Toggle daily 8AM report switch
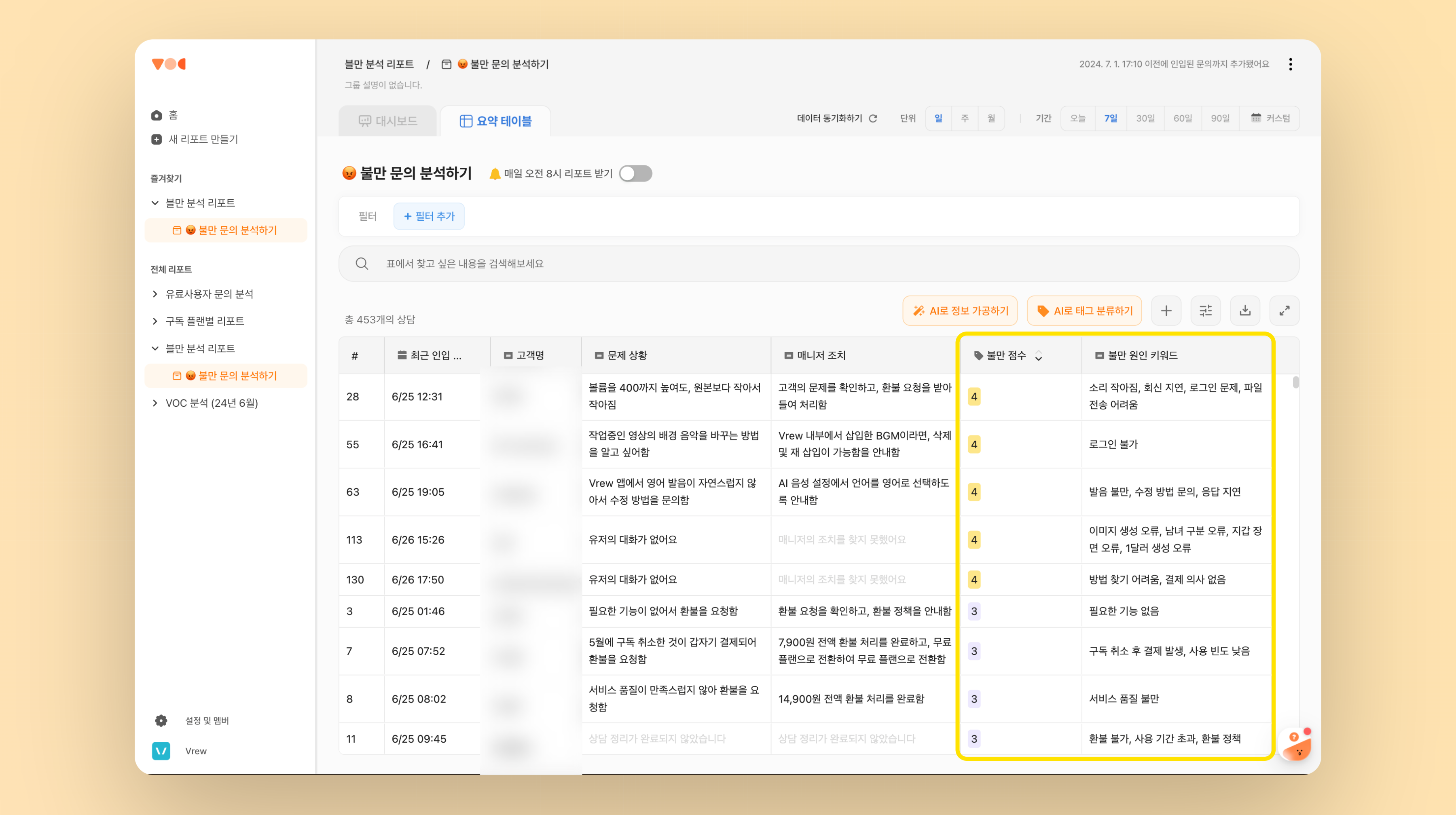Image resolution: width=1456 pixels, height=815 pixels. (635, 173)
